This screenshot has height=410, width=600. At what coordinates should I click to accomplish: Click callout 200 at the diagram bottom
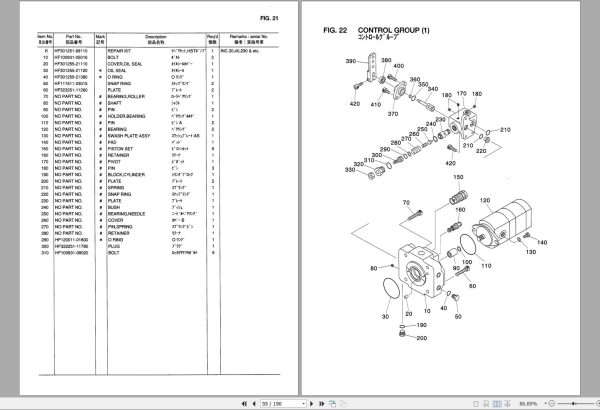pyautogui.click(x=422, y=338)
